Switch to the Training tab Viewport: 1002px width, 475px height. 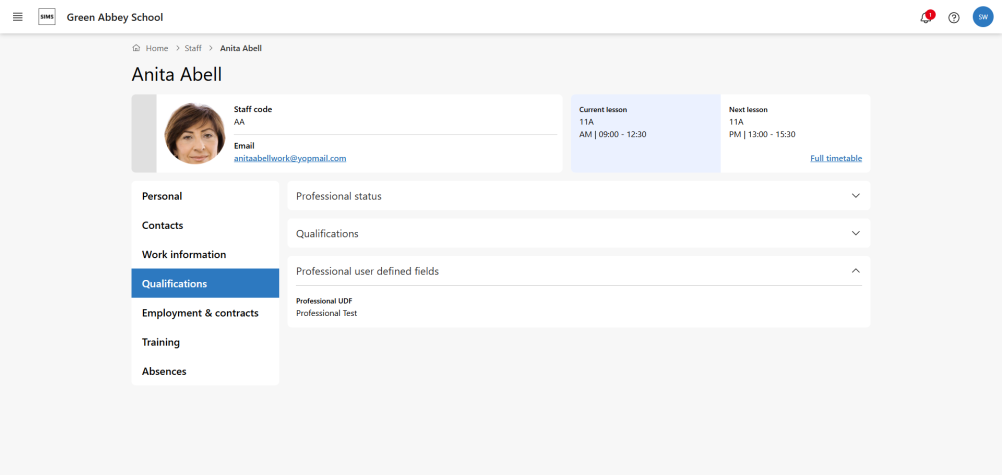click(161, 342)
